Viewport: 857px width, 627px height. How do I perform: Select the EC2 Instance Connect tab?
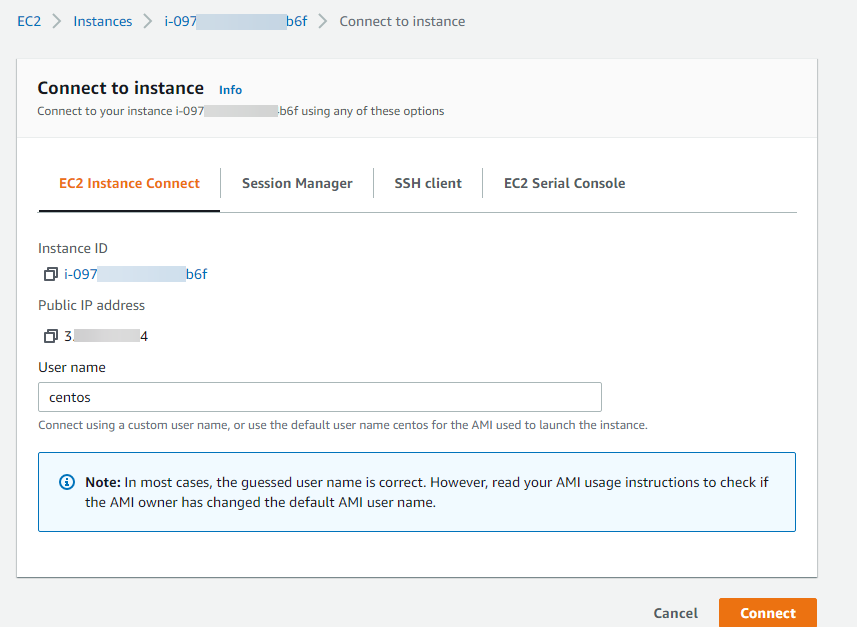tap(130, 183)
